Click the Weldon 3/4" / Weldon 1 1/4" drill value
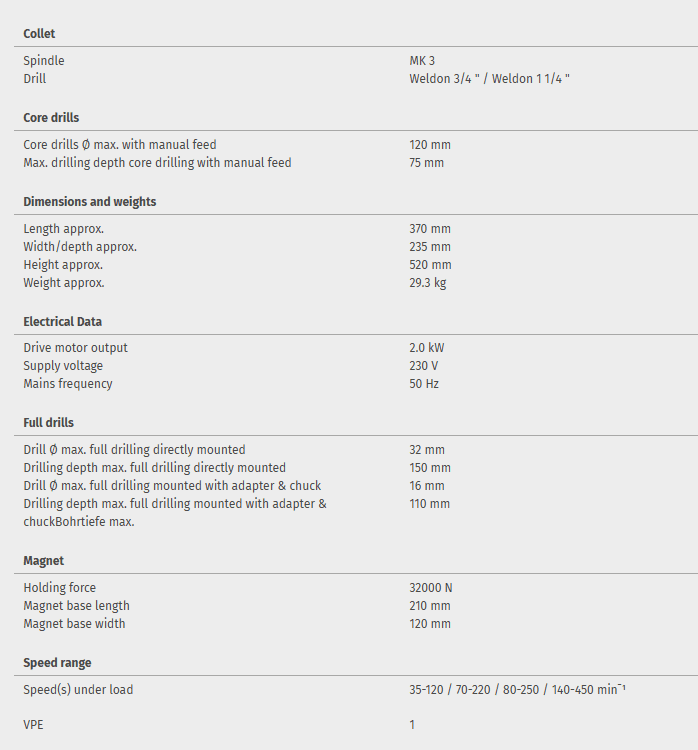 (x=489, y=79)
